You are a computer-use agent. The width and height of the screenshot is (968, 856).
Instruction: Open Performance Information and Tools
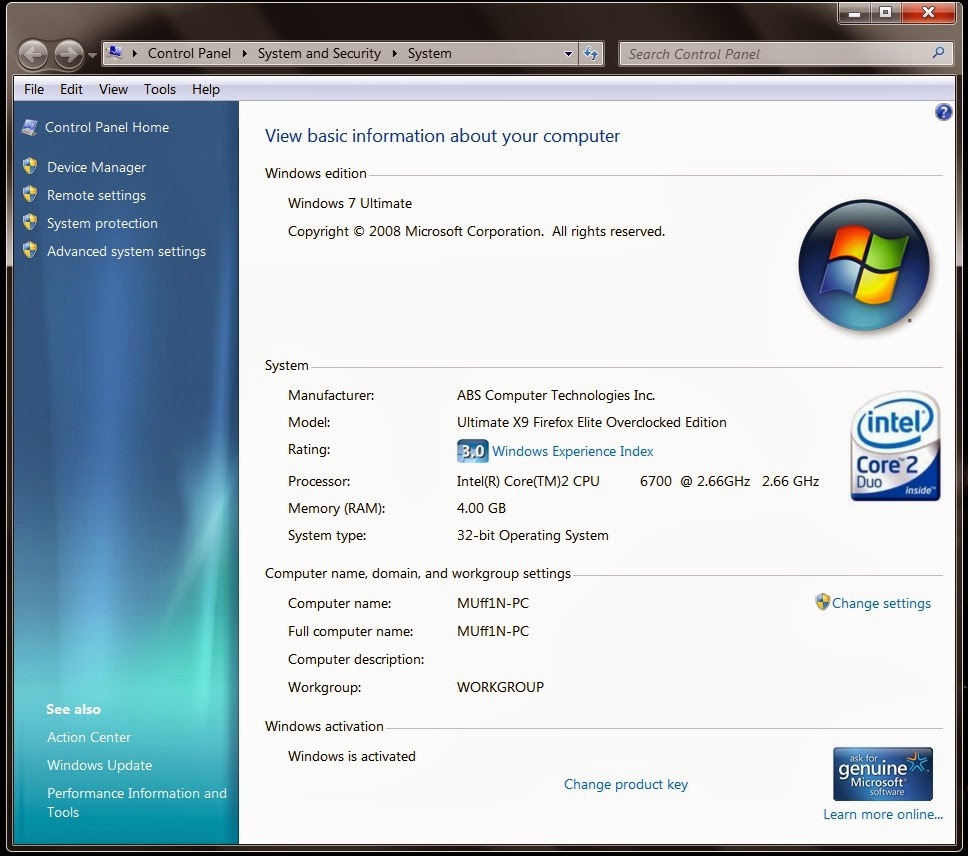[x=136, y=802]
